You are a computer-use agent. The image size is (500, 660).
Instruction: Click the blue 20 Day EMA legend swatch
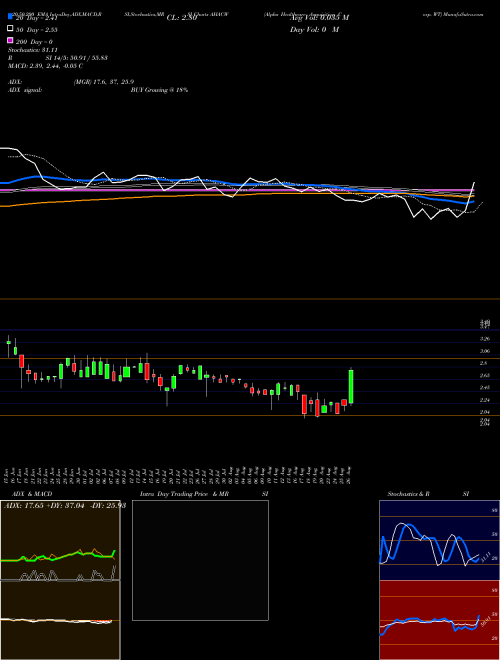coord(10,17)
